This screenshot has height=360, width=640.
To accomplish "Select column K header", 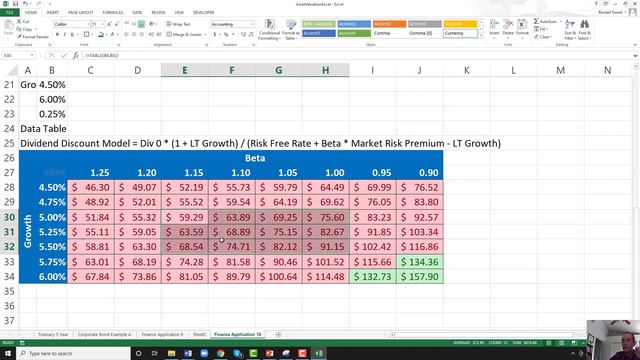I will (467, 70).
